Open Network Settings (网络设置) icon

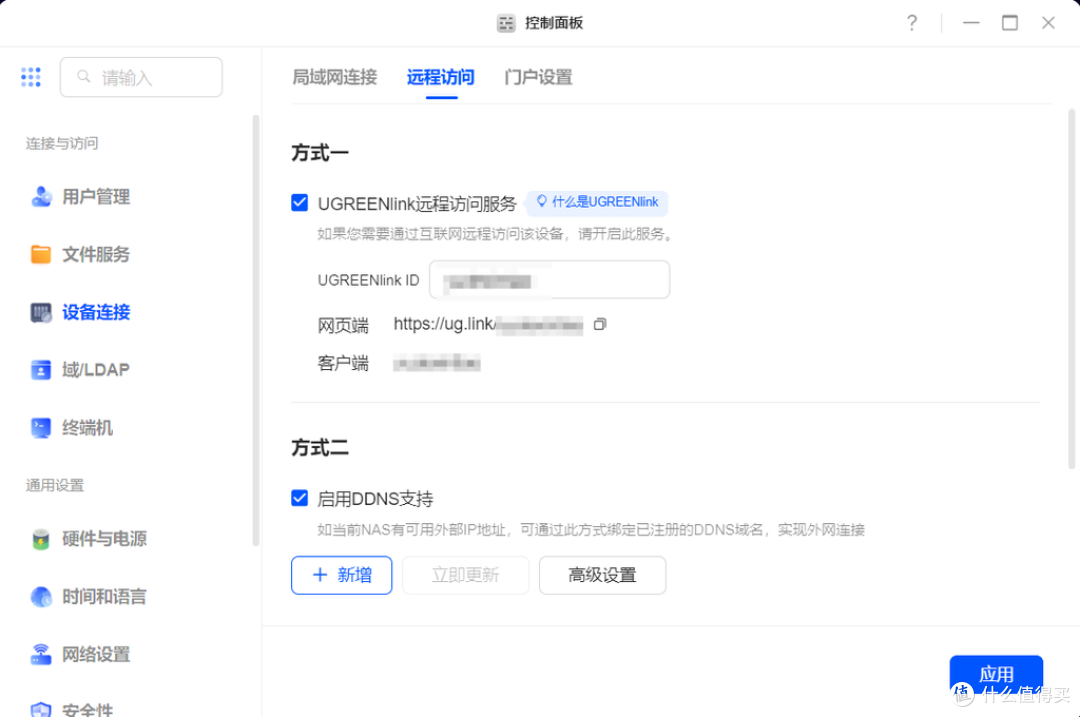pos(41,654)
